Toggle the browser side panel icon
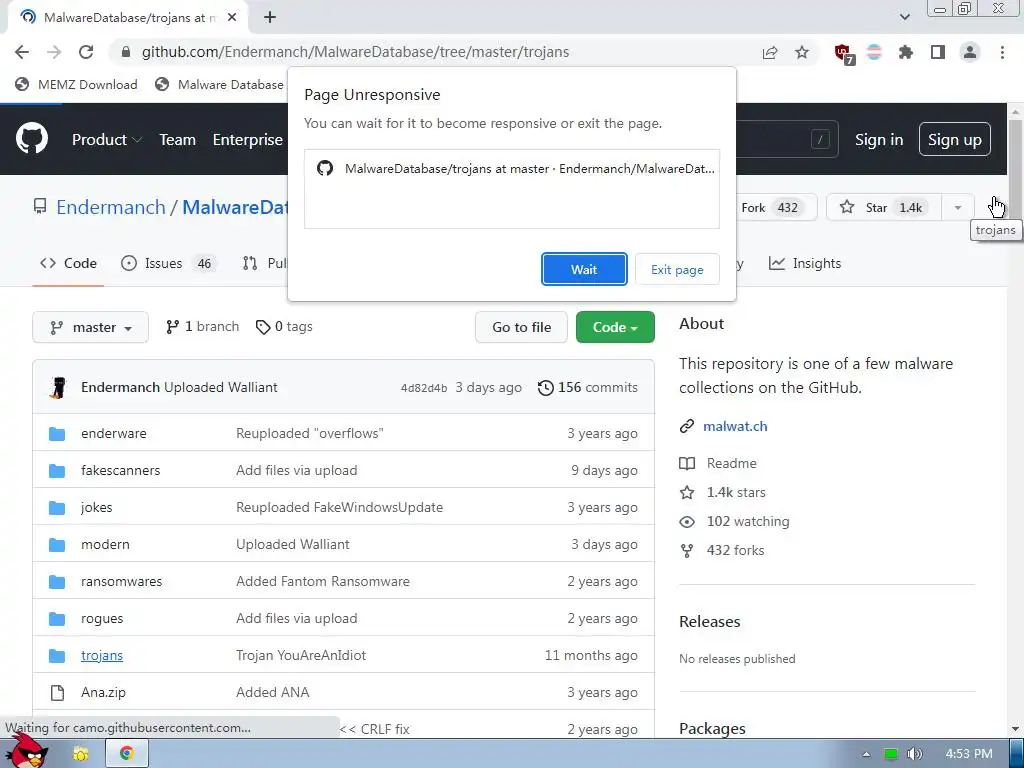 tap(938, 52)
